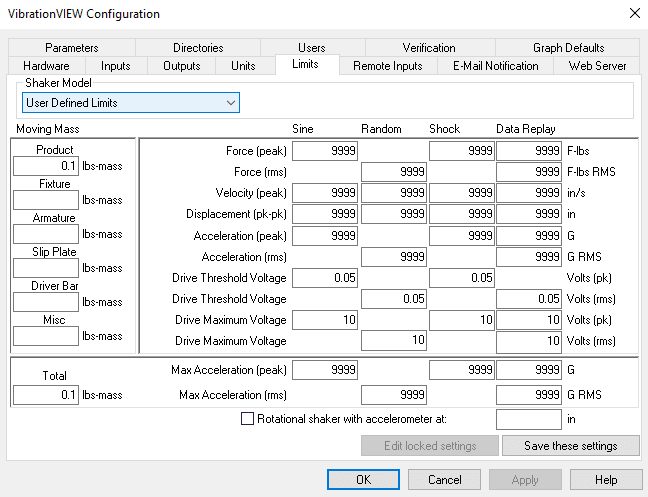
Task: Edit Data Replay Acceleration (rms) field
Action: (529, 257)
